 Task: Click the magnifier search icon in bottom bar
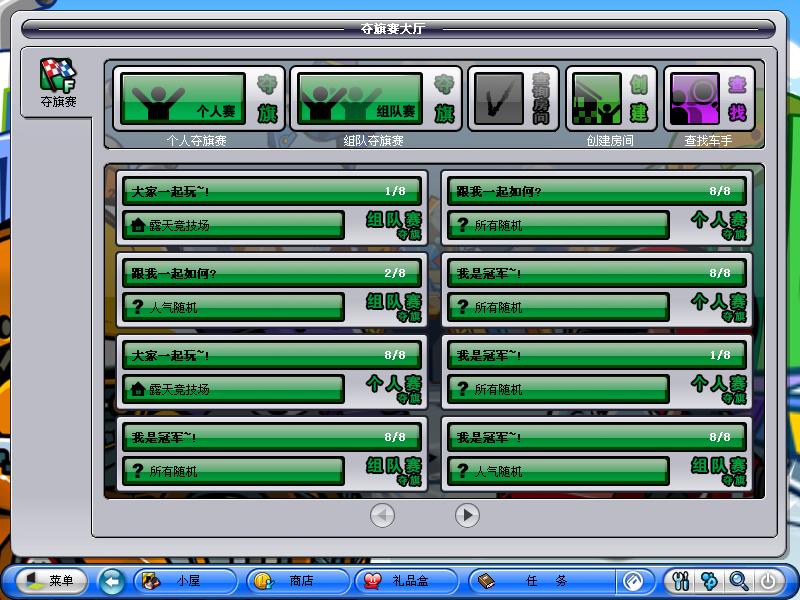(x=738, y=580)
